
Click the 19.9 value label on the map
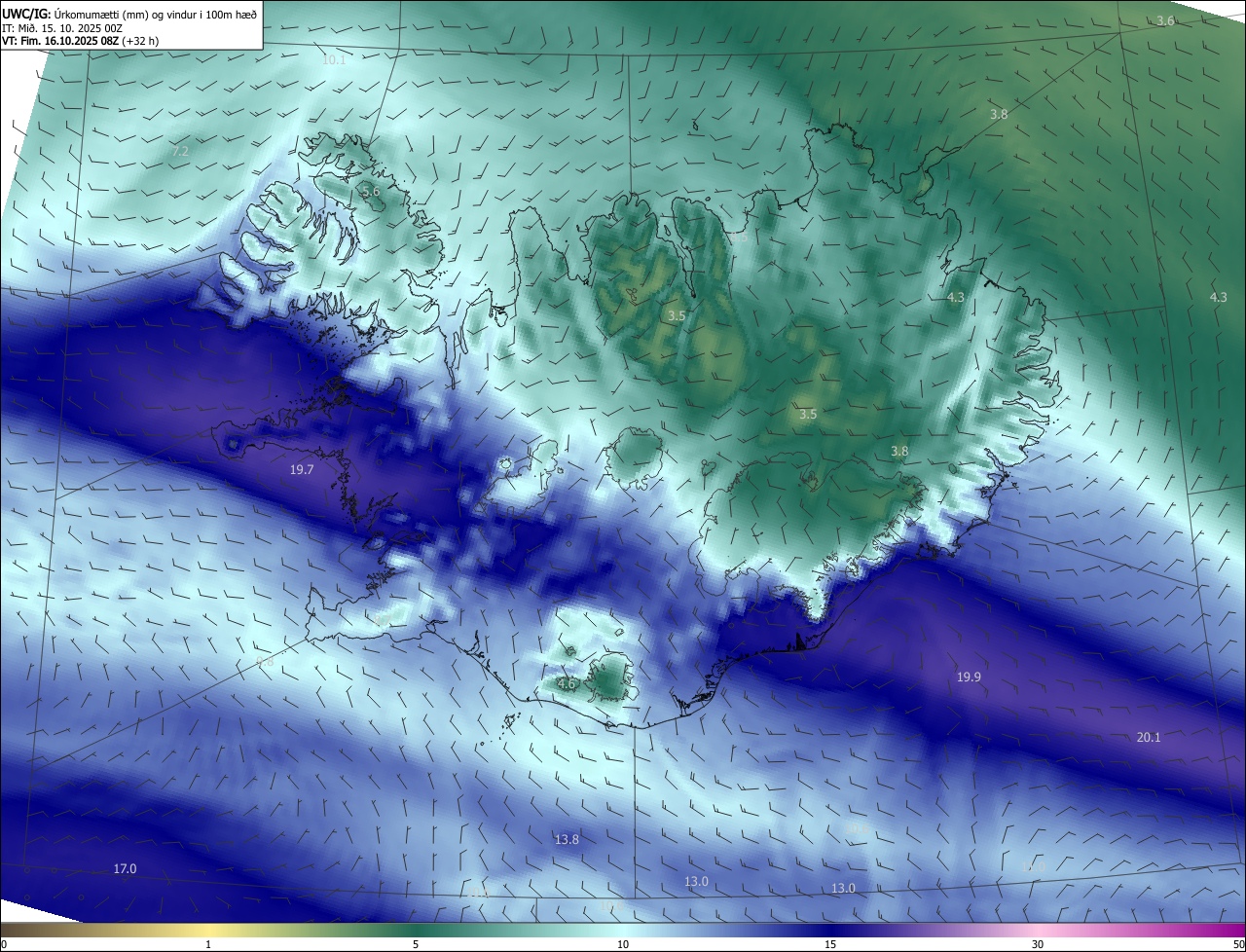click(x=969, y=677)
